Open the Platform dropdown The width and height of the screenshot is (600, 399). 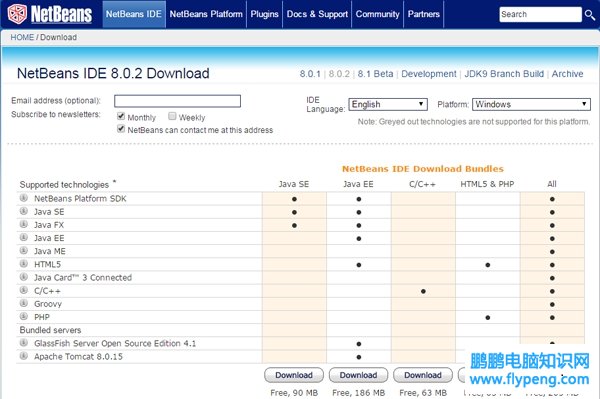click(x=531, y=104)
